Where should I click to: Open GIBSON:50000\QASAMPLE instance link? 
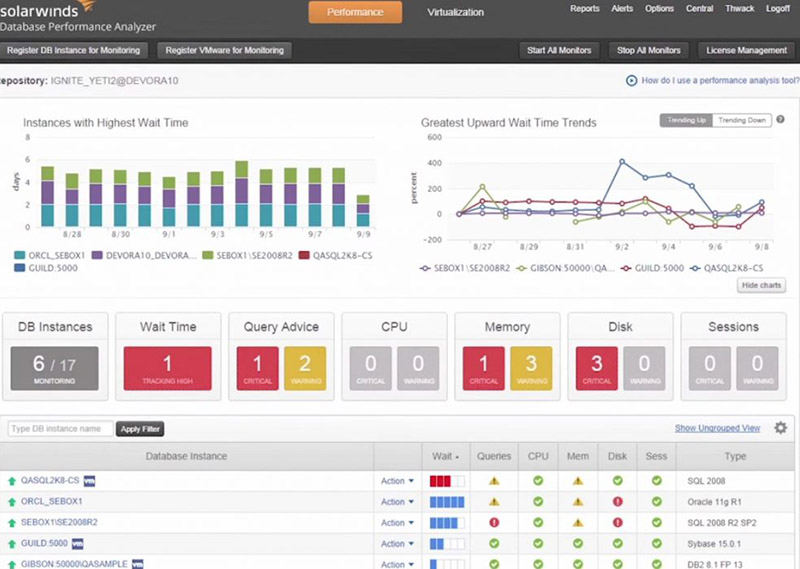(74, 564)
